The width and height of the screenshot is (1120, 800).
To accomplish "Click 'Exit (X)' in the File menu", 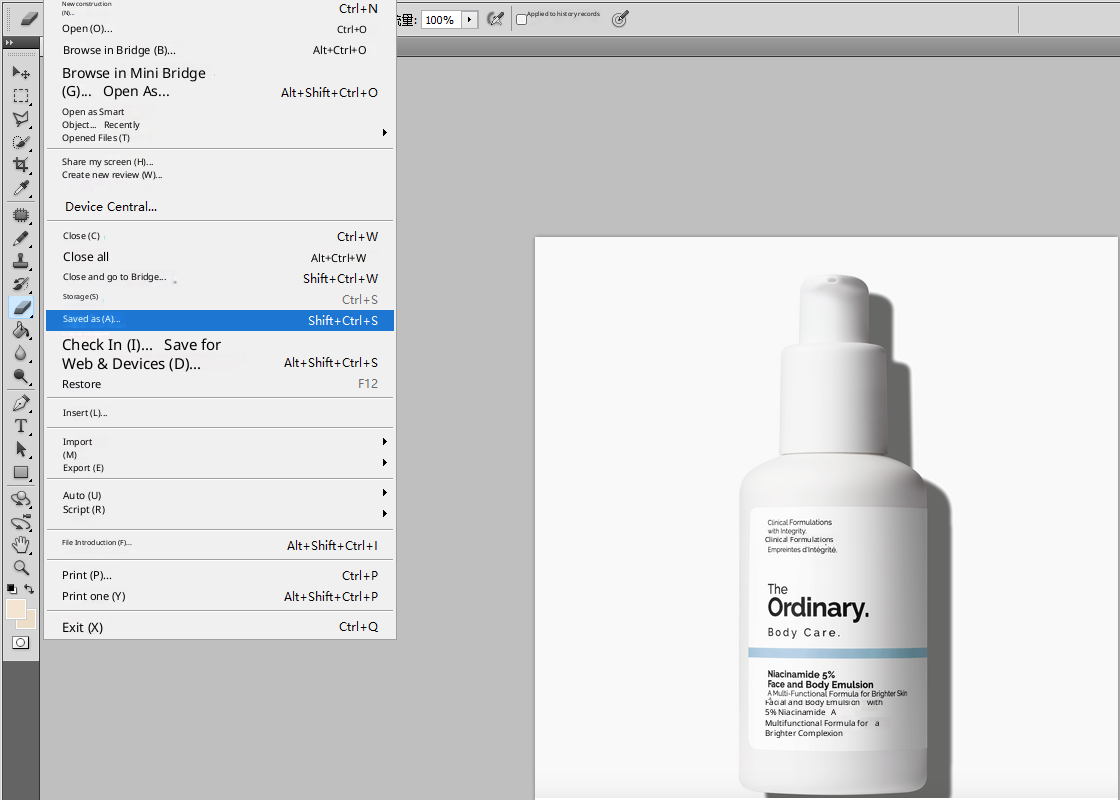I will click(x=82, y=627).
